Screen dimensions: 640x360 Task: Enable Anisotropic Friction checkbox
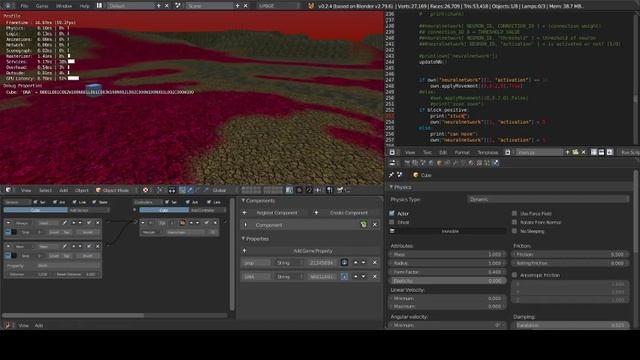pyautogui.click(x=514, y=275)
